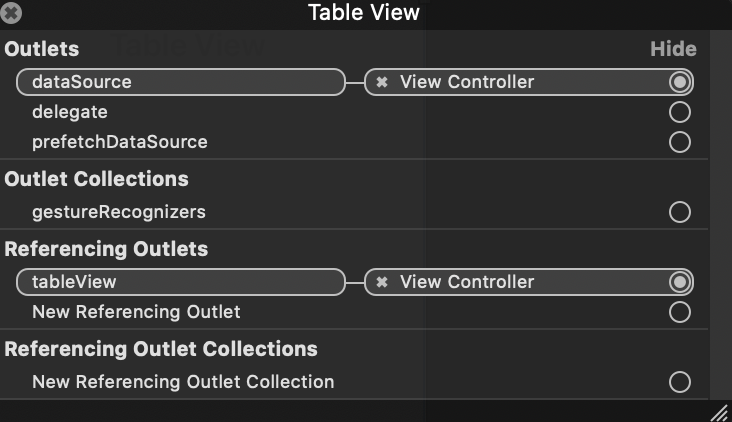The image size is (732, 422).
Task: Click the filled tableView connection circle
Action: 680,282
